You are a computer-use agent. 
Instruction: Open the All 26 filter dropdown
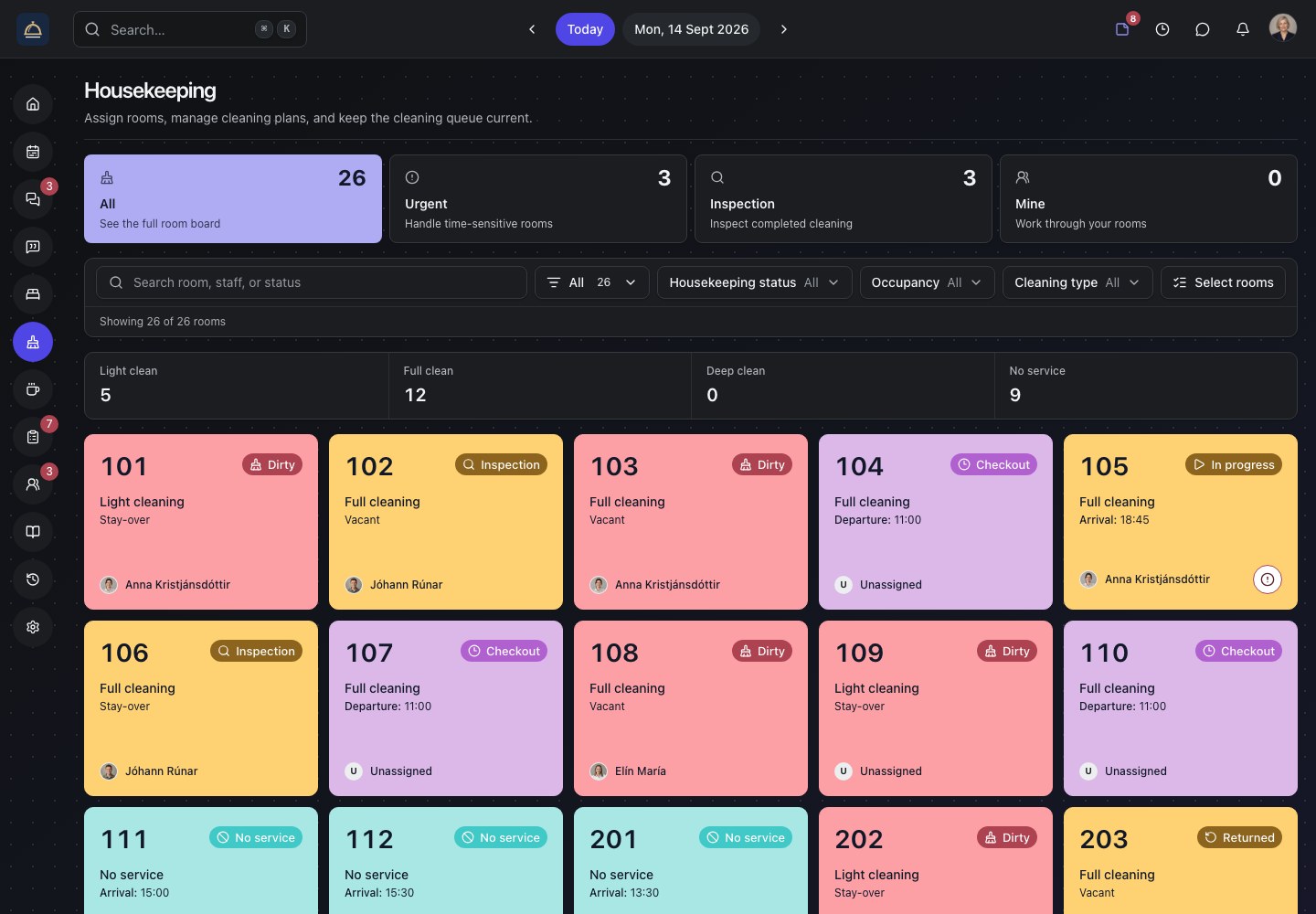[x=592, y=282]
